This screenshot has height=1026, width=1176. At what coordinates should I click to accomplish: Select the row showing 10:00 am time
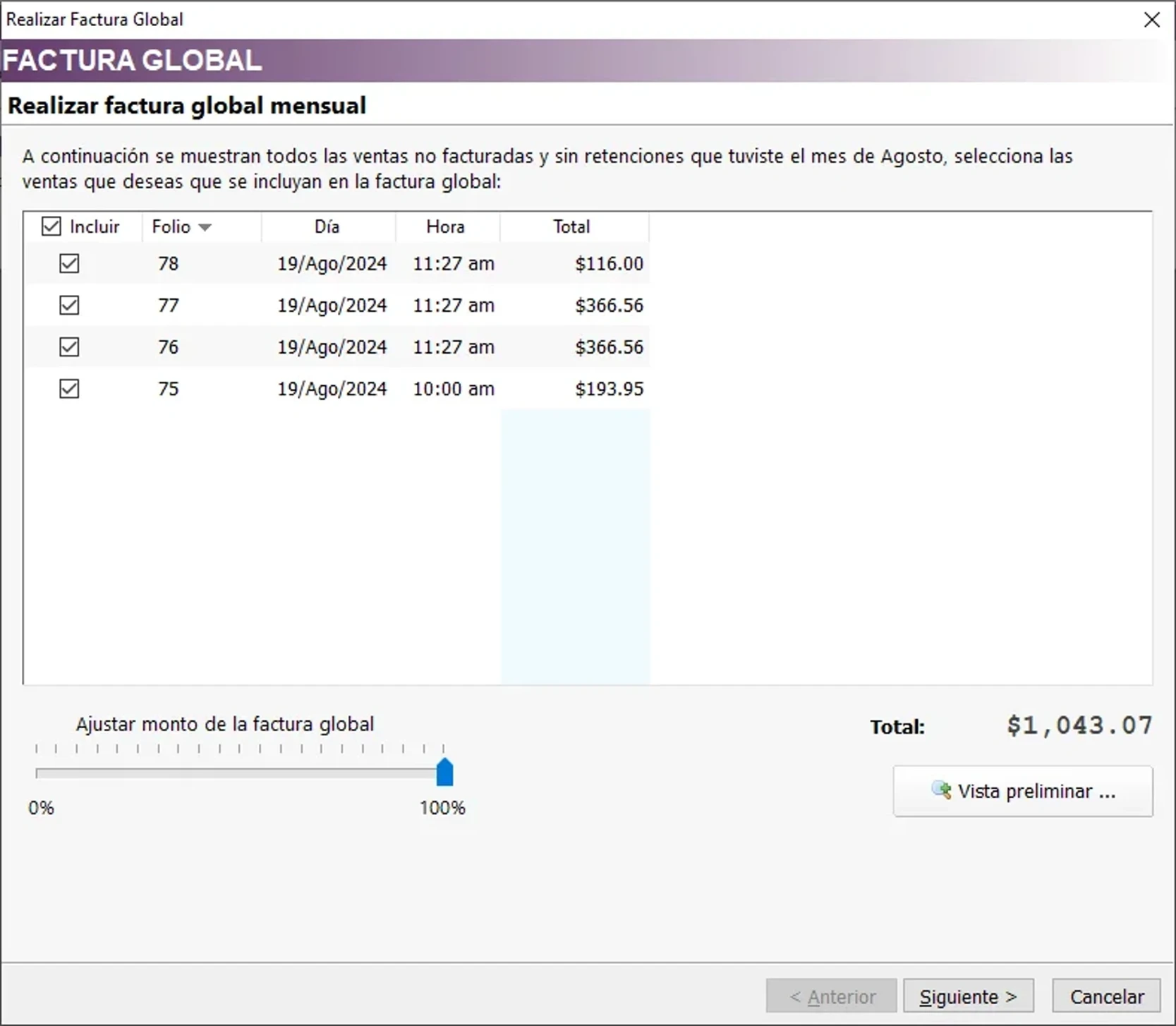click(453, 389)
